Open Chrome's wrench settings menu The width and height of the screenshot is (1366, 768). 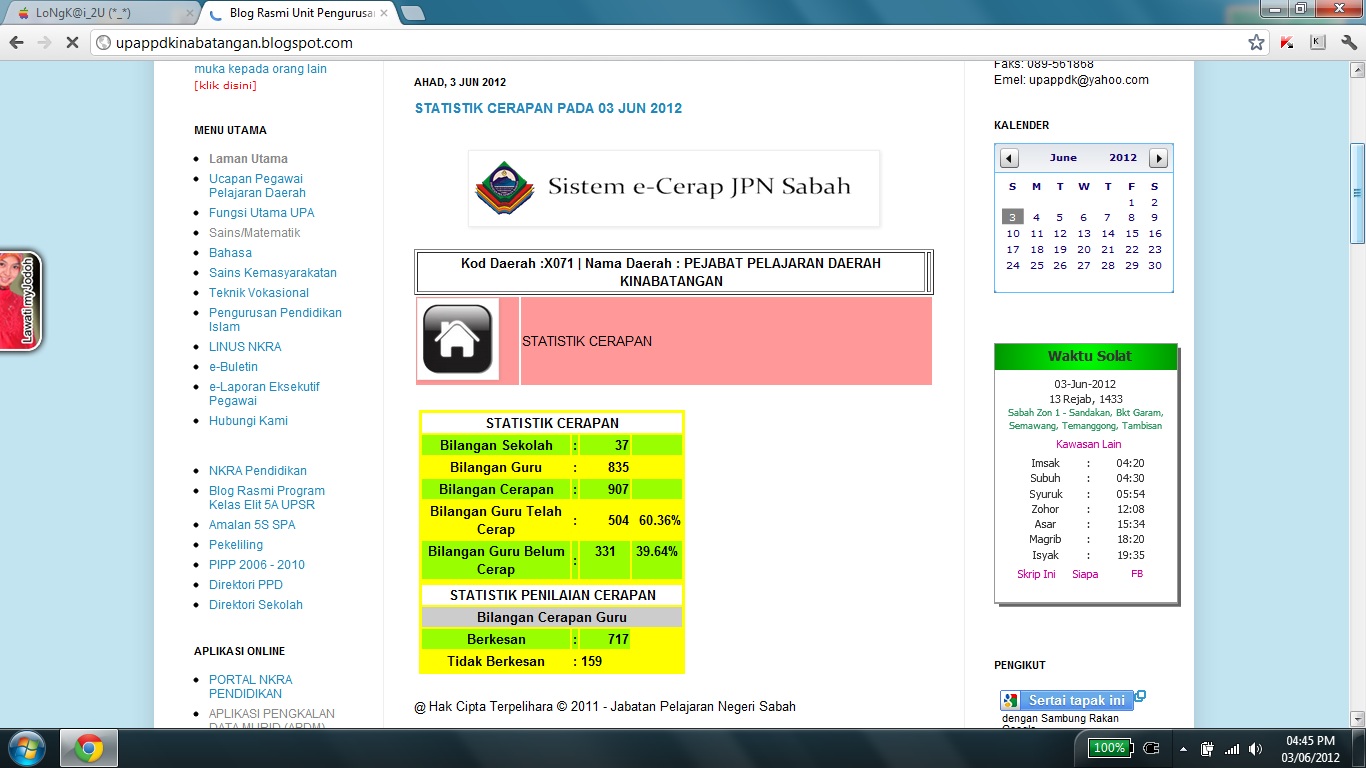pos(1348,43)
